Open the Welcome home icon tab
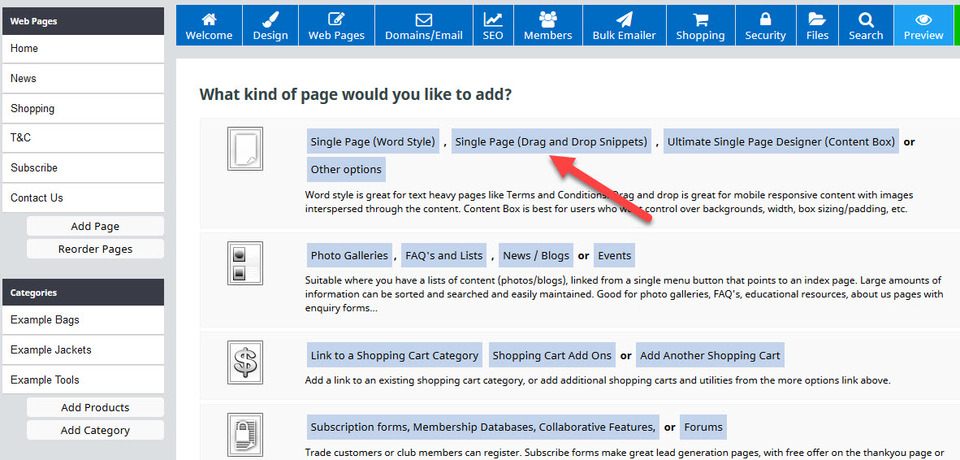This screenshot has width=960, height=460. (209, 26)
